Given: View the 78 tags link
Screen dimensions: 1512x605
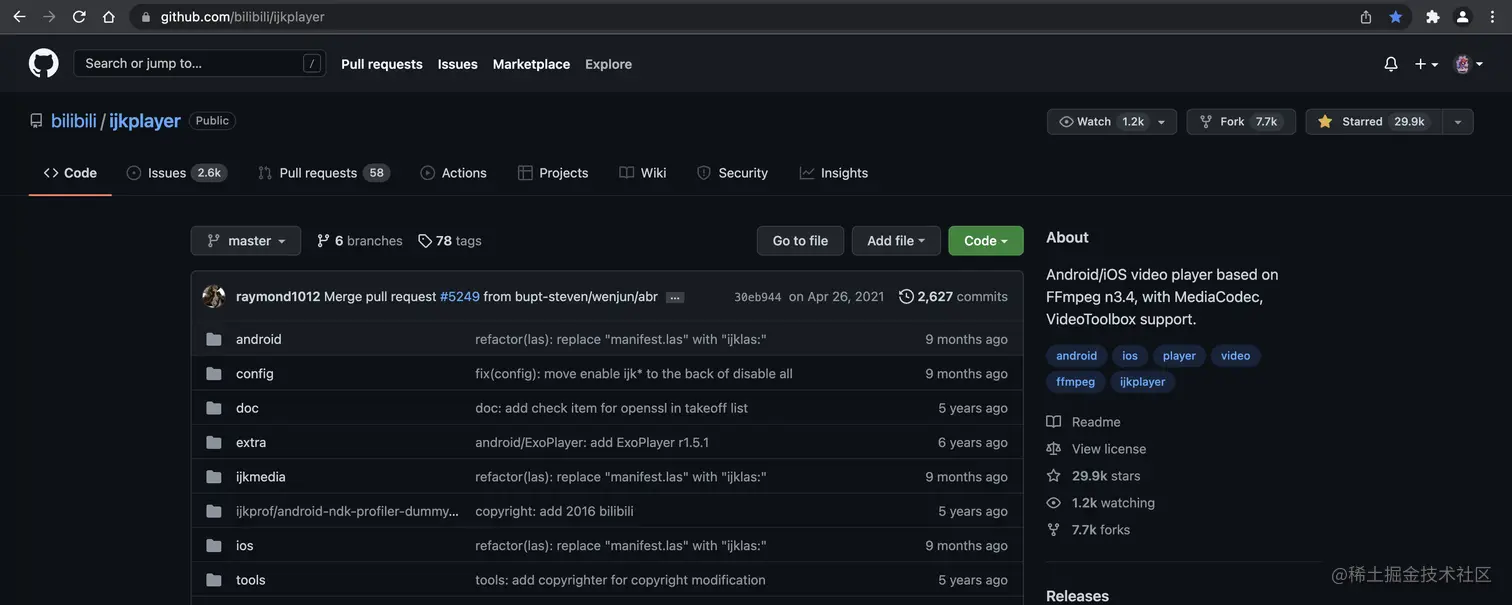Looking at the screenshot, I should click(x=450, y=241).
